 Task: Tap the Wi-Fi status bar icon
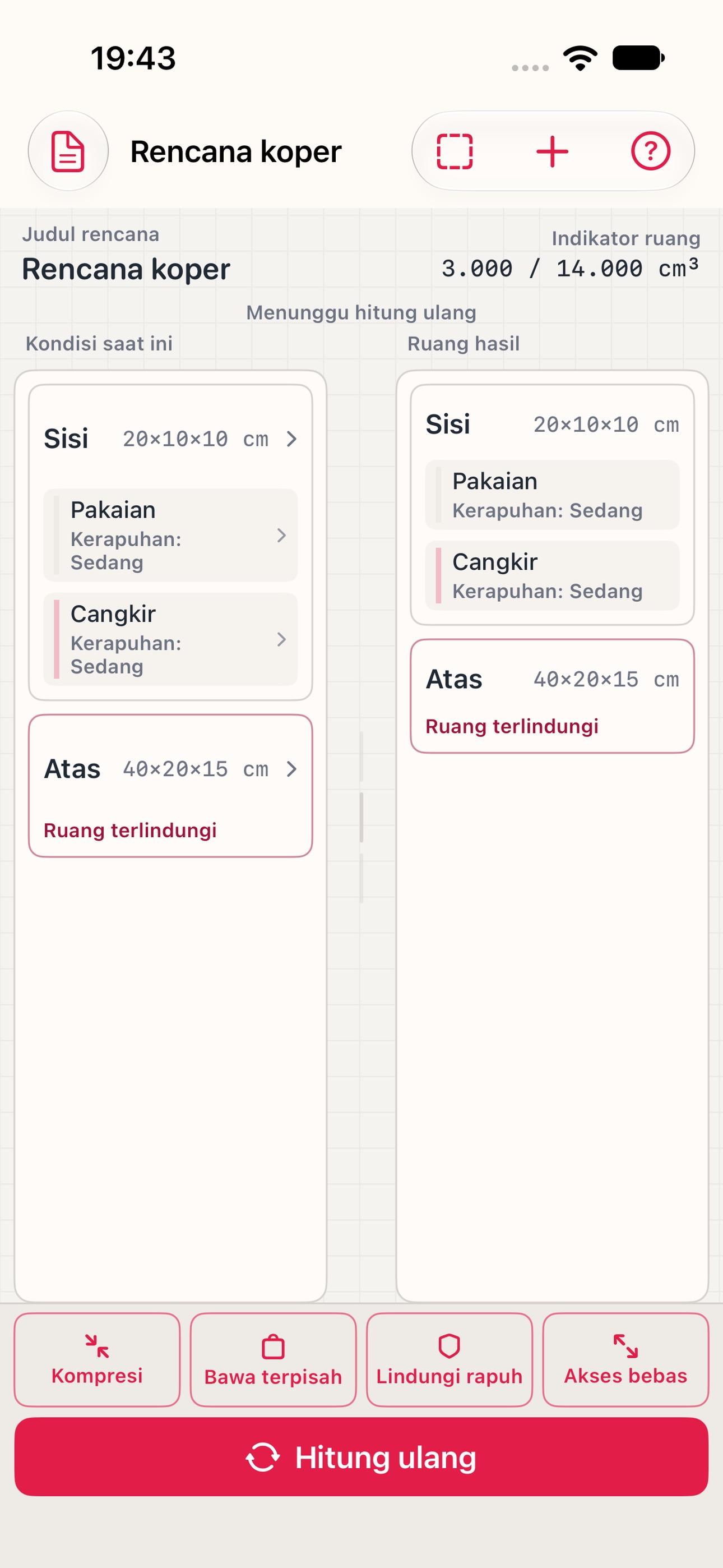pos(580,58)
